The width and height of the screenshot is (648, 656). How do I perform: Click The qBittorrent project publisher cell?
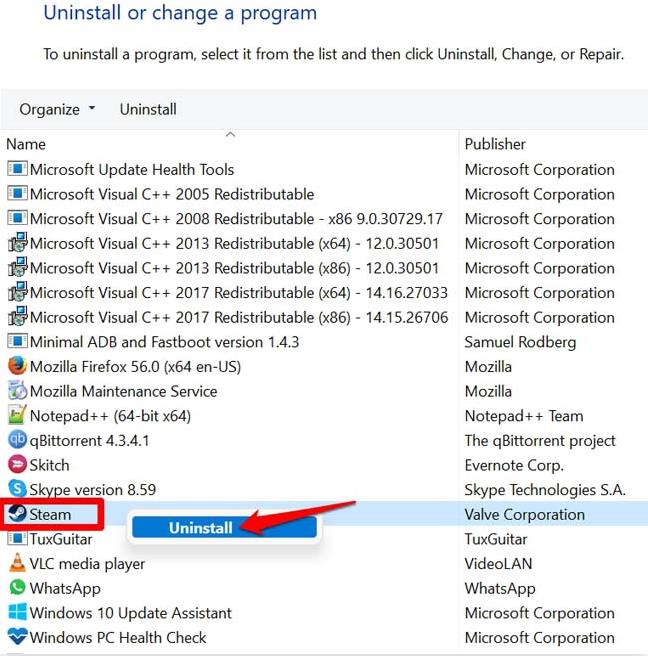coord(540,441)
